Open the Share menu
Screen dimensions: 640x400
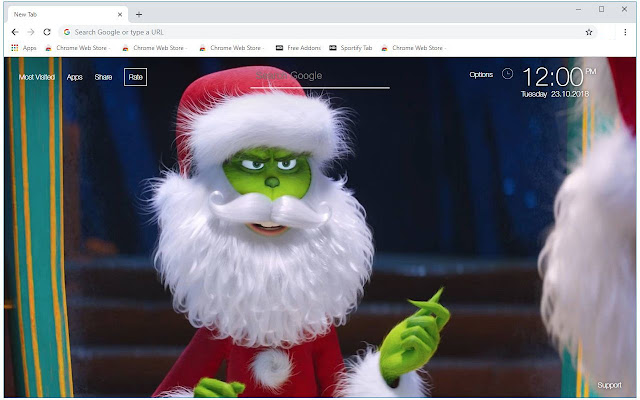click(x=103, y=77)
